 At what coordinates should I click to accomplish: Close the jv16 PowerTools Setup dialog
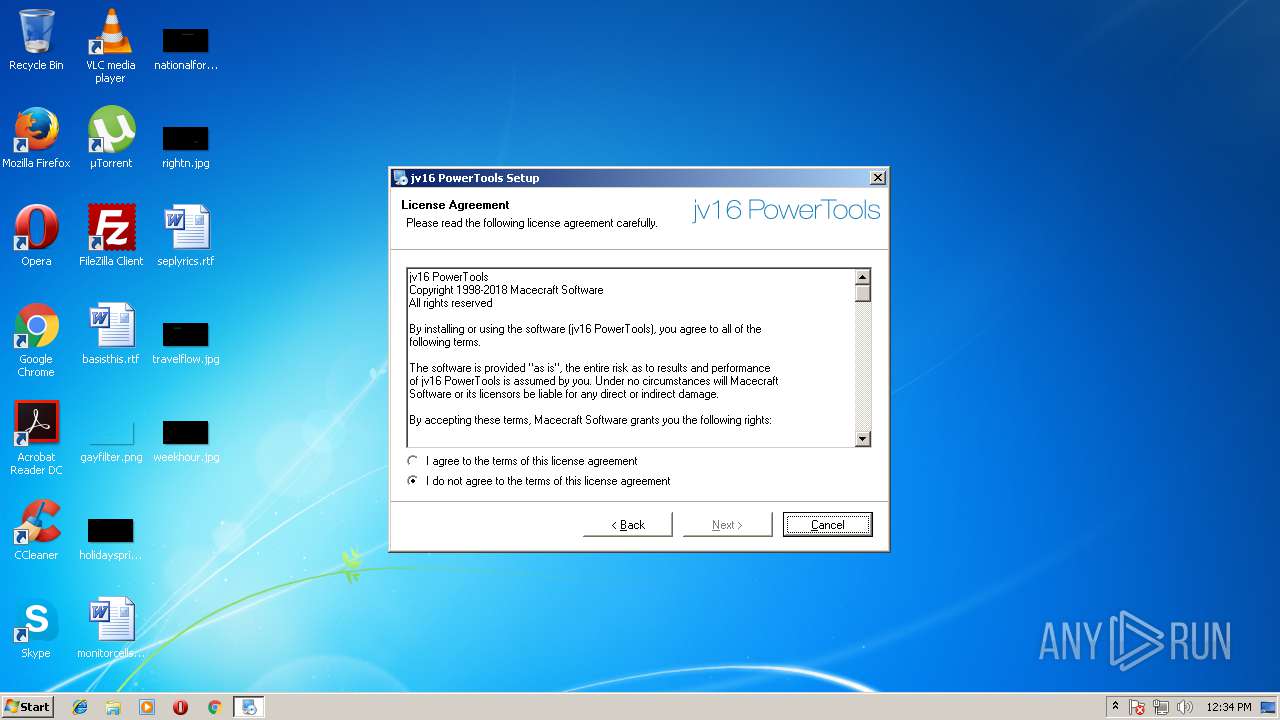(877, 178)
